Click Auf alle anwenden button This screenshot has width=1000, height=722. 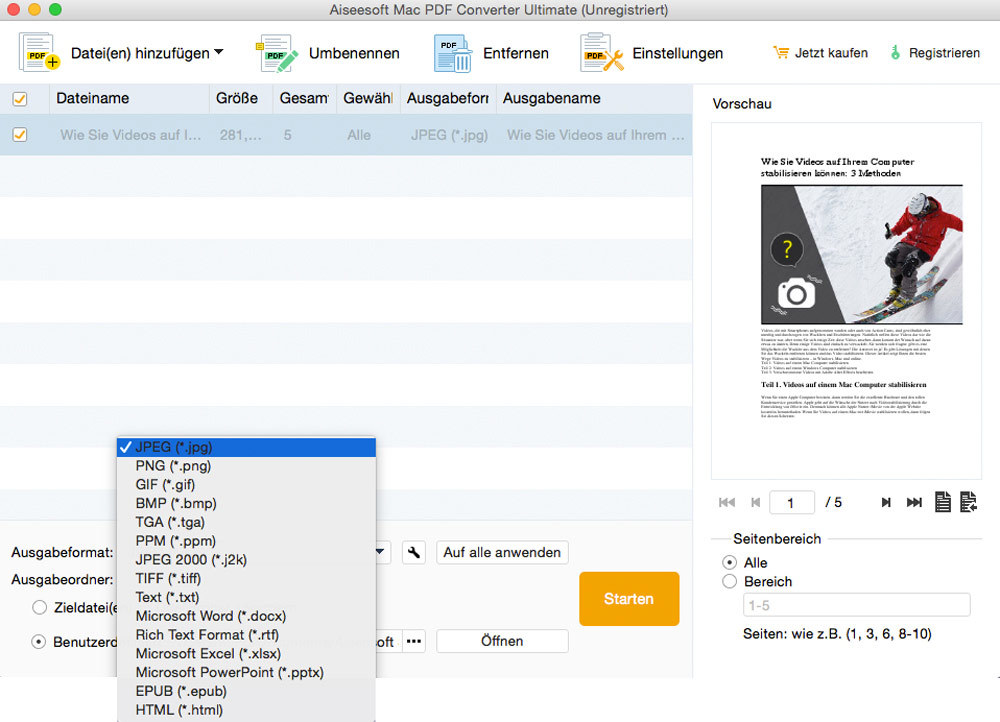tap(502, 552)
